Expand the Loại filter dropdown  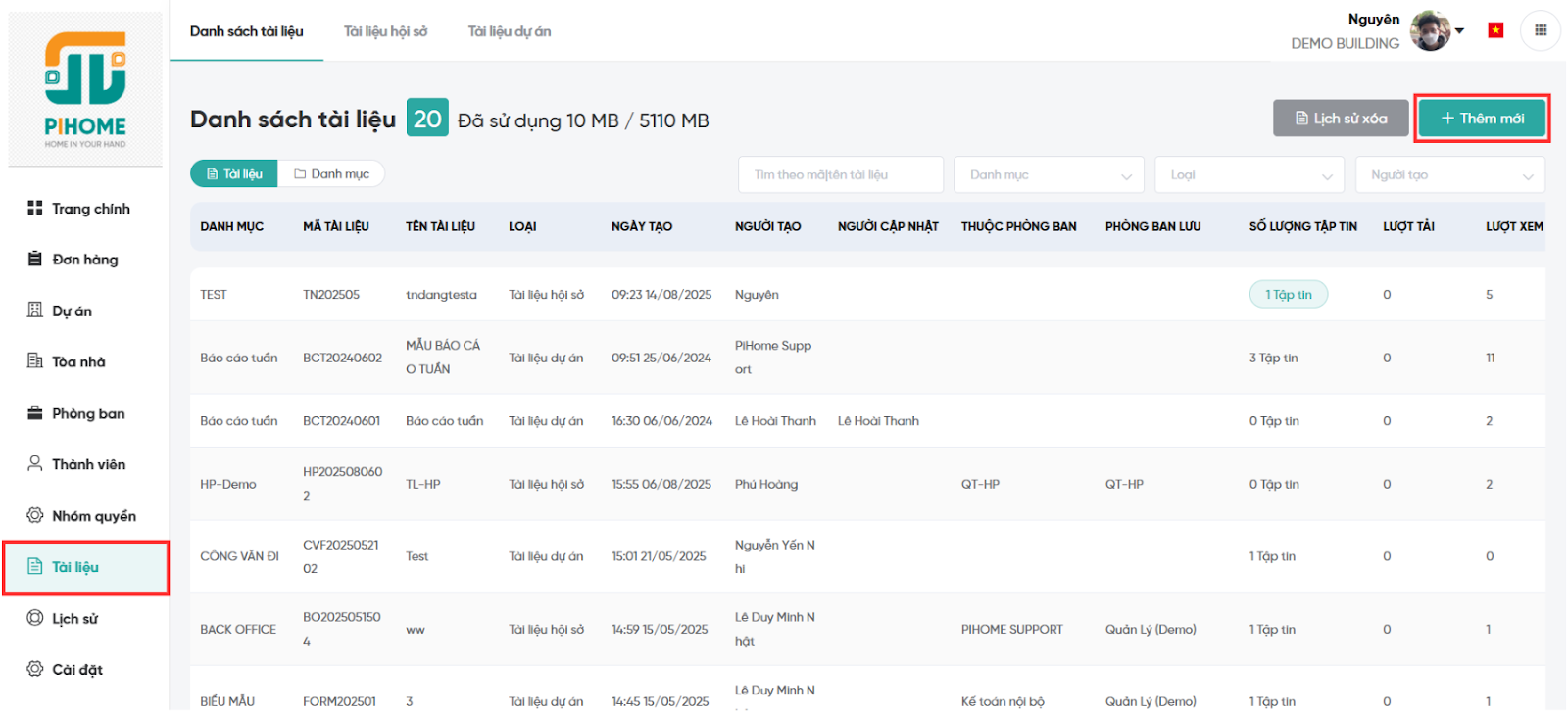[1248, 175]
